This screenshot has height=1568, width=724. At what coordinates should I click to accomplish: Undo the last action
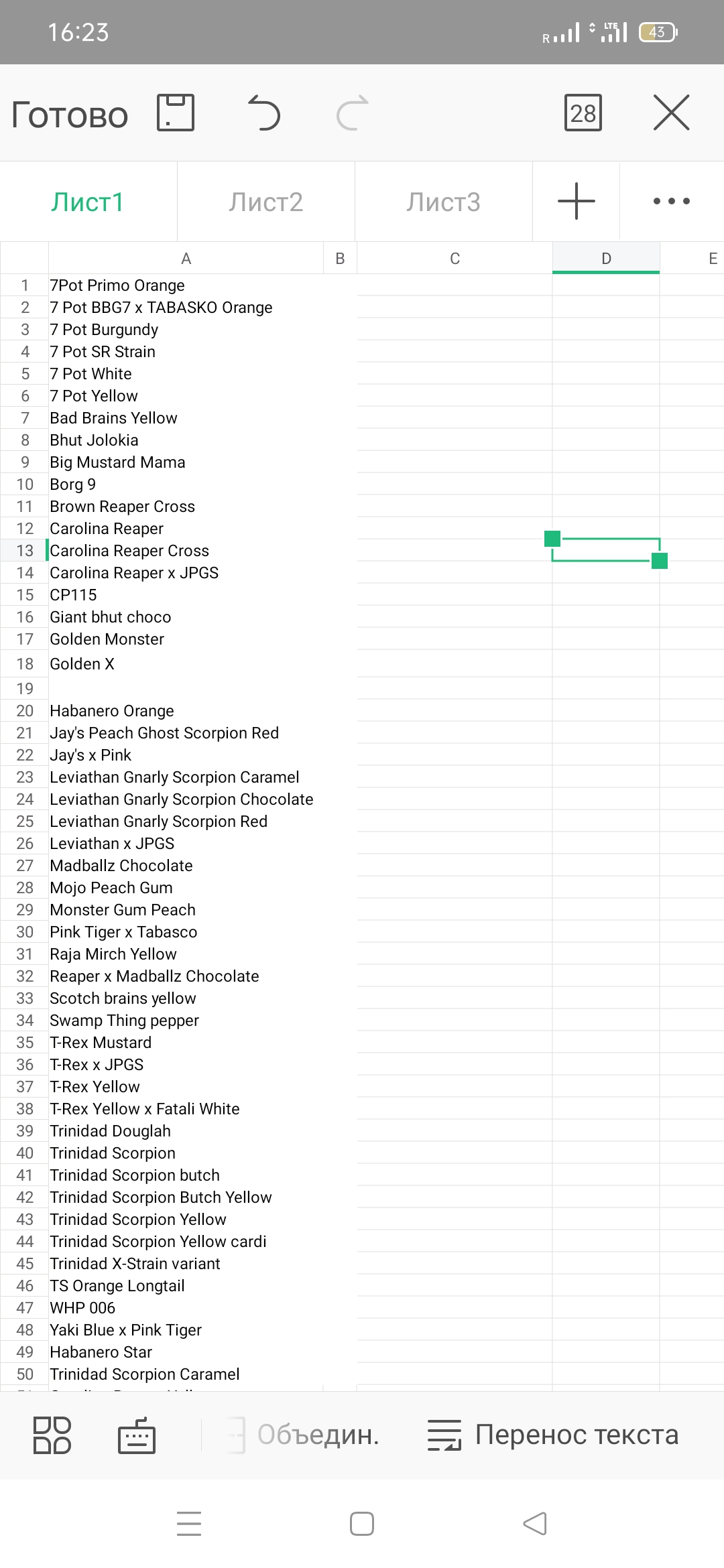pos(264,113)
